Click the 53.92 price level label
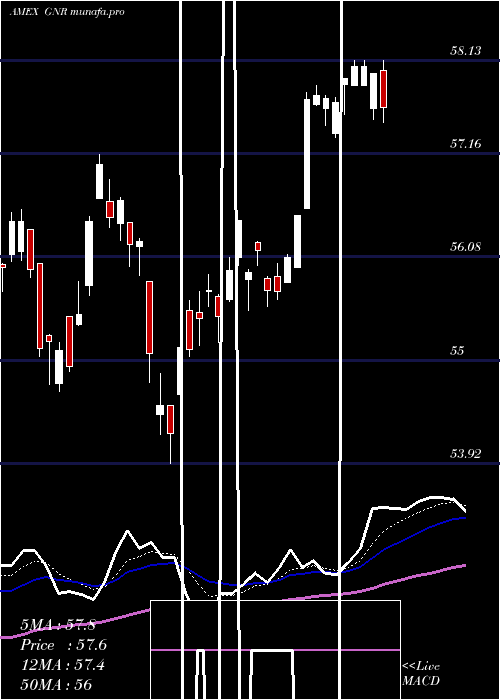This screenshot has height=700, width=500. (466, 454)
